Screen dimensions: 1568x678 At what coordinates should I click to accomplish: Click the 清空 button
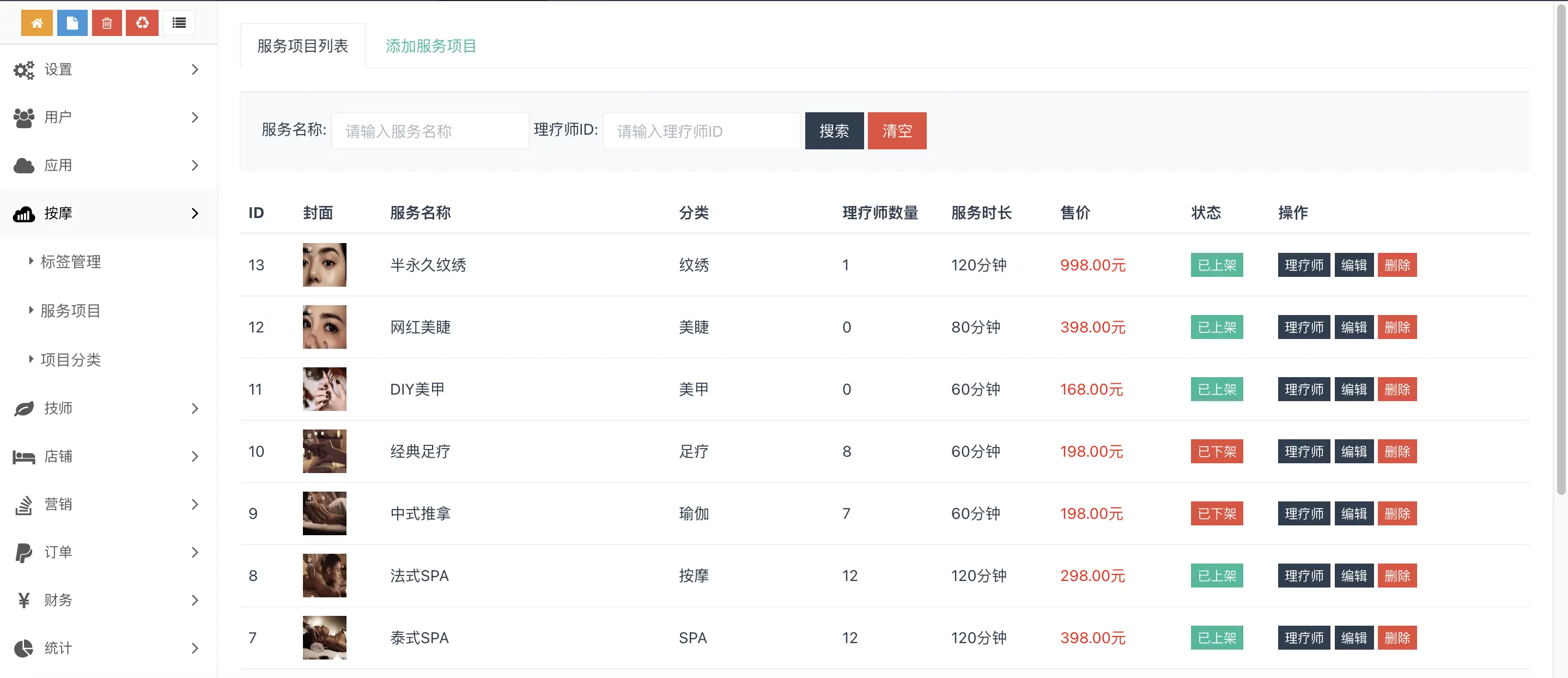(897, 130)
